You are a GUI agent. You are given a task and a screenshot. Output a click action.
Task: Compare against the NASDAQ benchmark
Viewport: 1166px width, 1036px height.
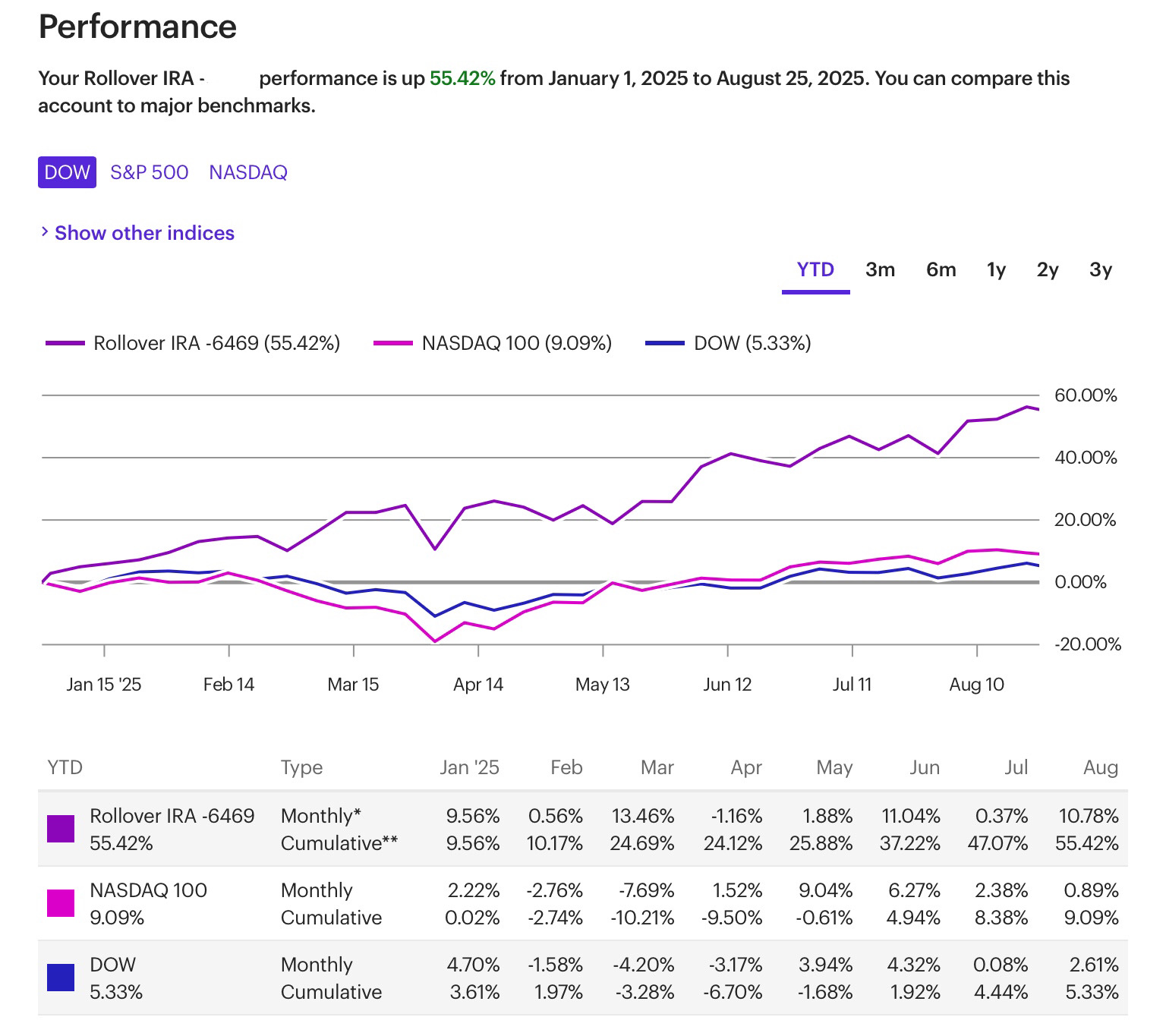click(x=248, y=172)
